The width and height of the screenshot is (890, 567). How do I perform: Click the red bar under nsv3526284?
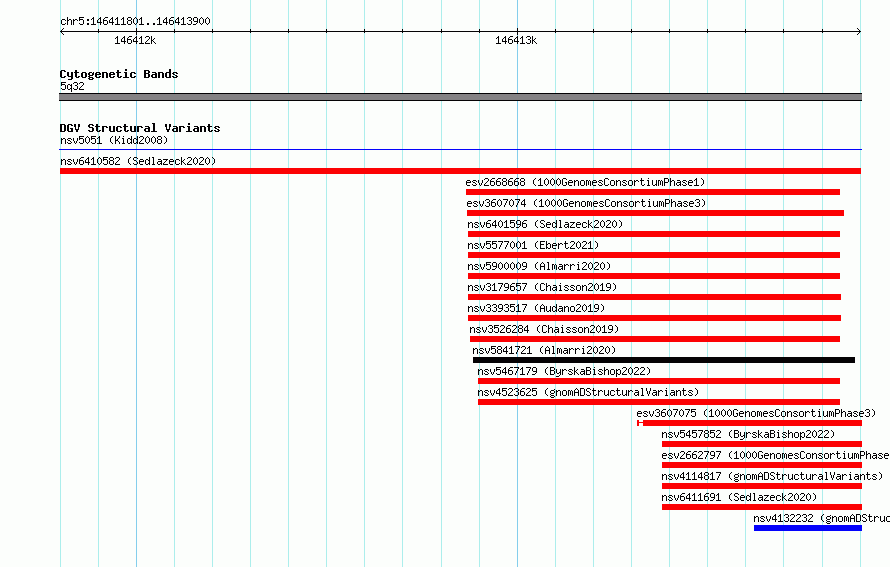(655, 339)
